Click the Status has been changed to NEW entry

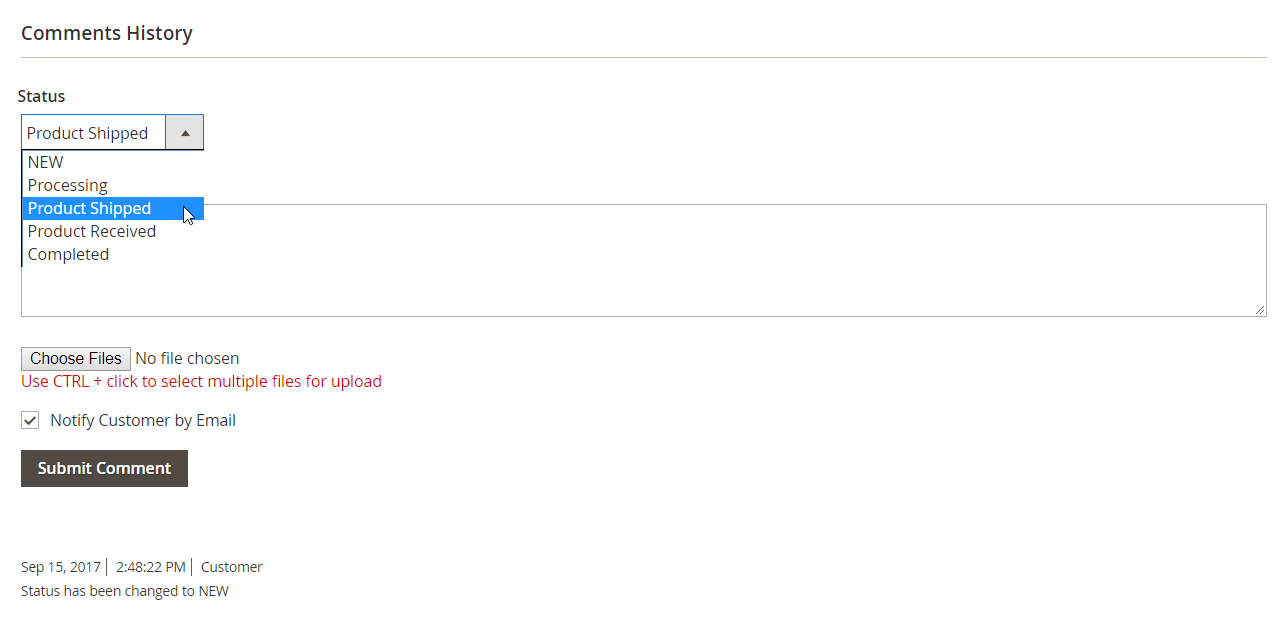pos(125,591)
